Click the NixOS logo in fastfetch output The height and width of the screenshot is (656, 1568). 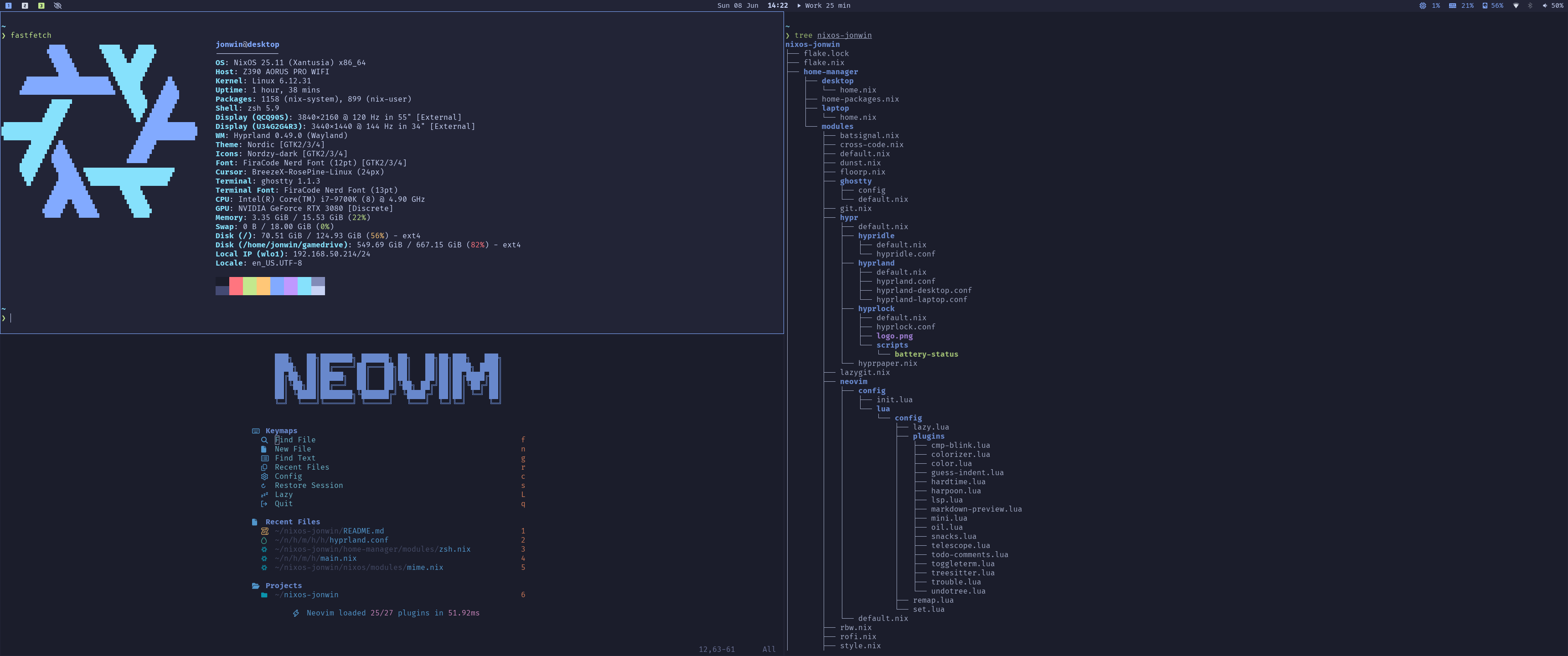tap(99, 131)
